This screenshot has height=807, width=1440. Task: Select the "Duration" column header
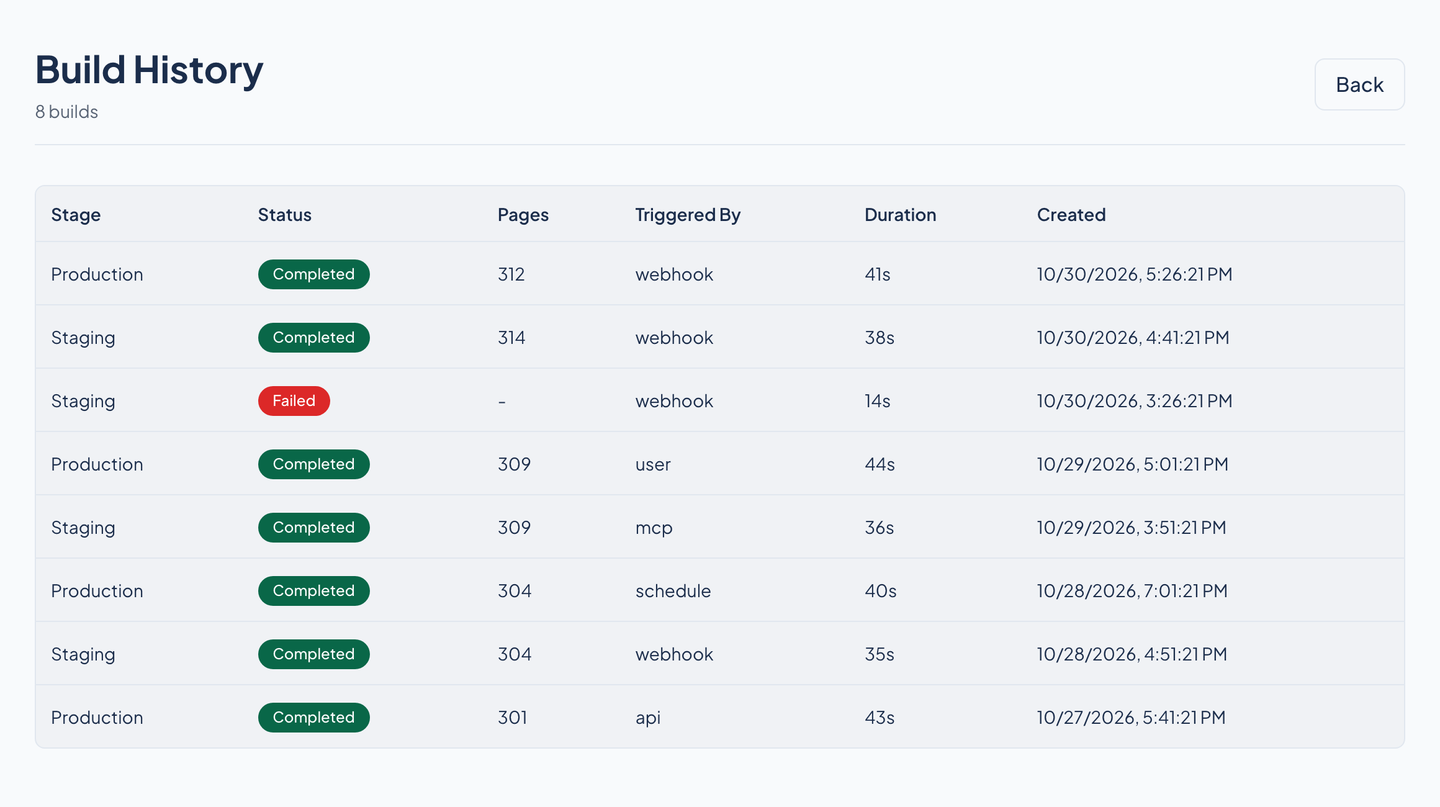(x=901, y=215)
